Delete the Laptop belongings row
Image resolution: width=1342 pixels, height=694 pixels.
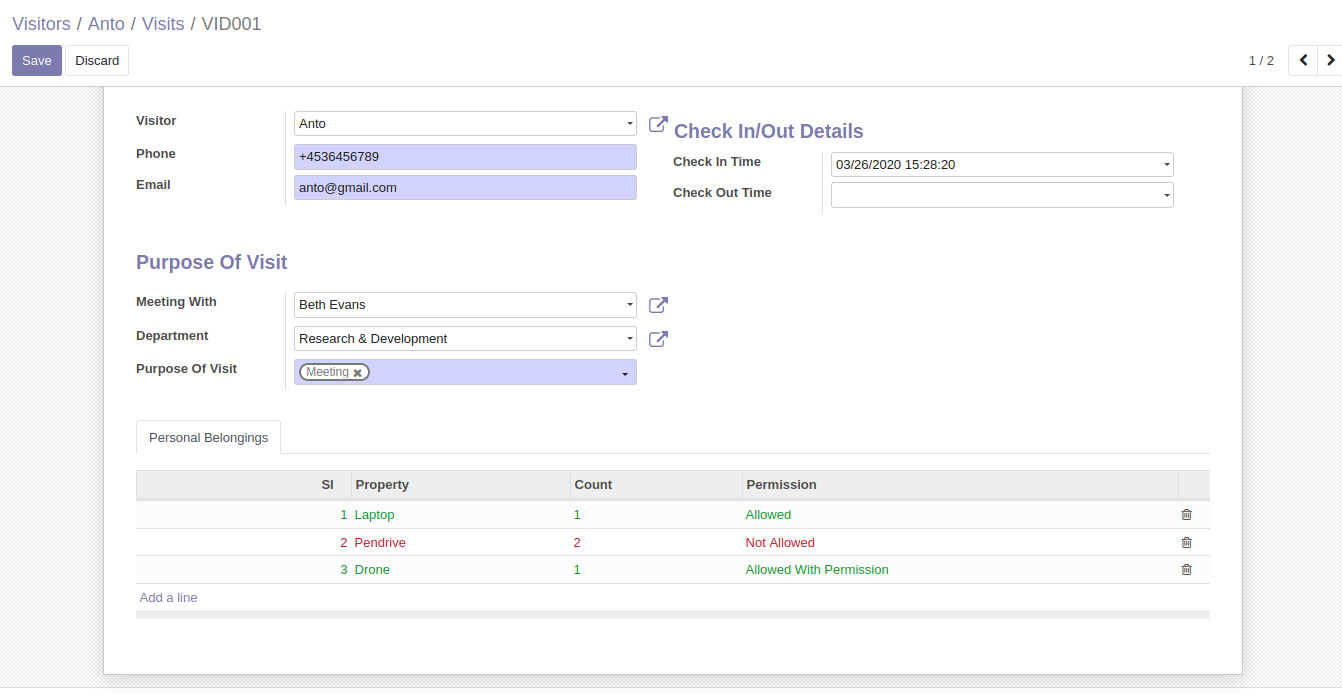coord(1187,515)
